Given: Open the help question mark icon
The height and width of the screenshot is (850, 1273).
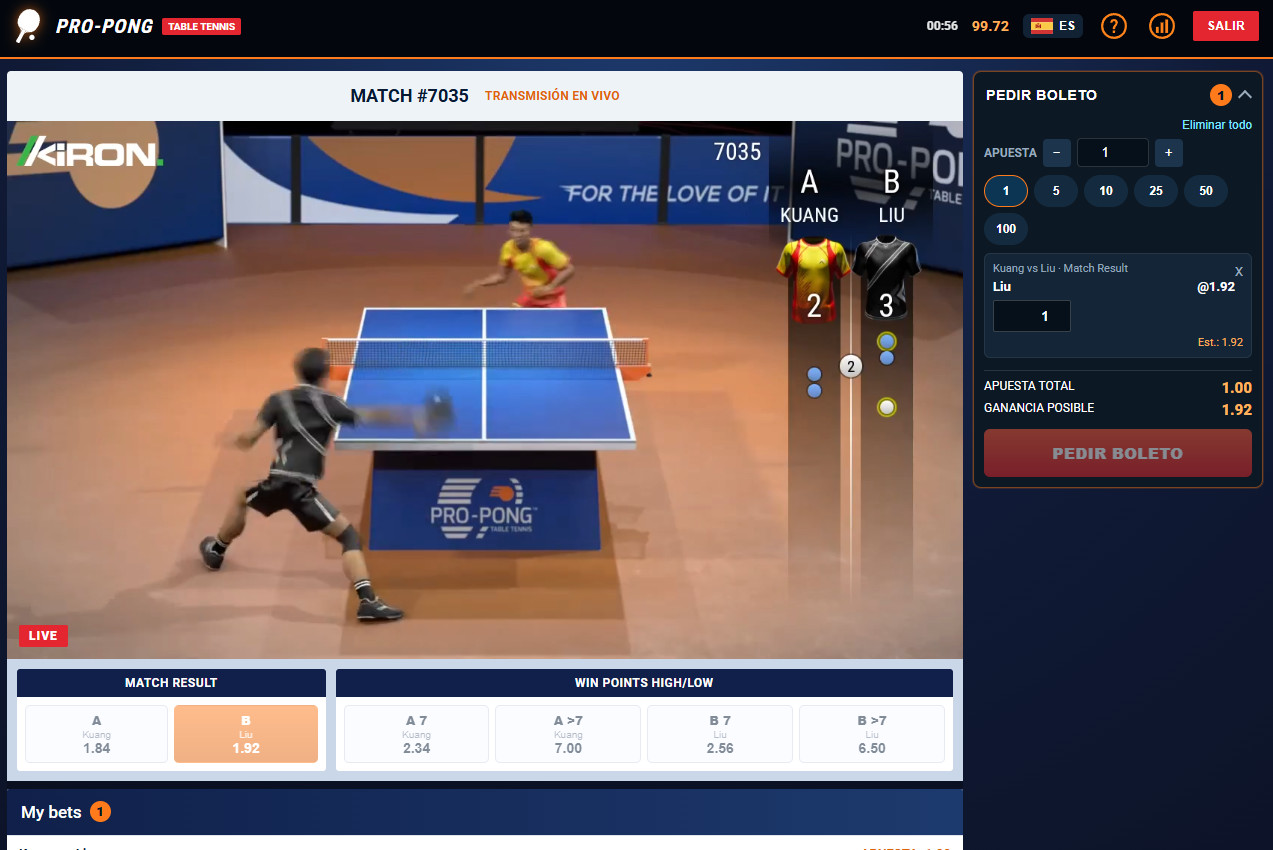Looking at the screenshot, I should click(x=1114, y=26).
